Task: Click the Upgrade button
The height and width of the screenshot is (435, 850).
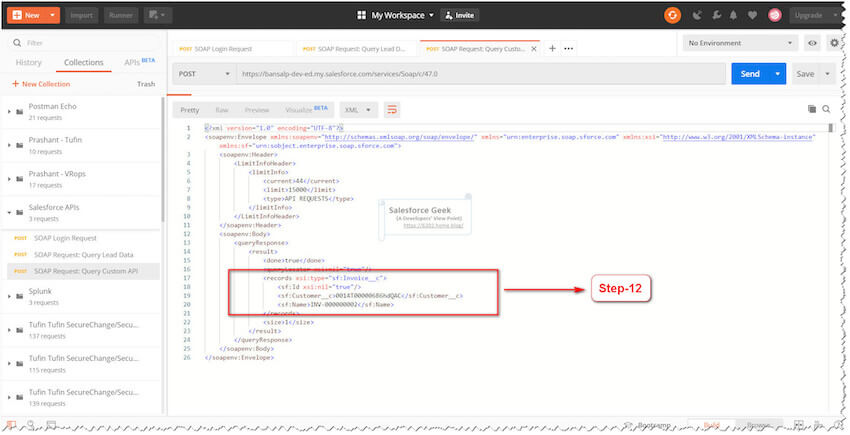Action: tap(809, 15)
